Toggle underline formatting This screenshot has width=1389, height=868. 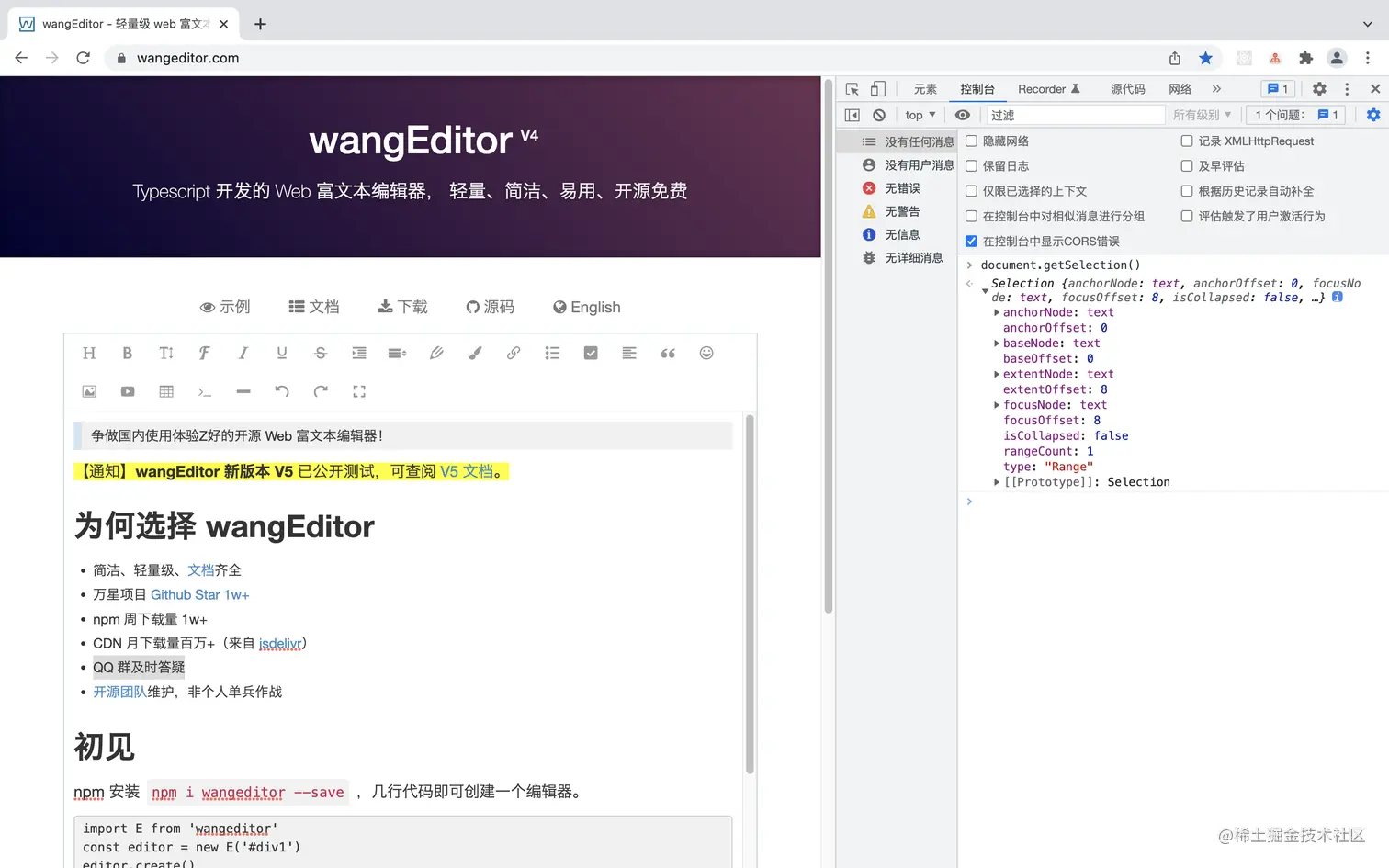282,353
